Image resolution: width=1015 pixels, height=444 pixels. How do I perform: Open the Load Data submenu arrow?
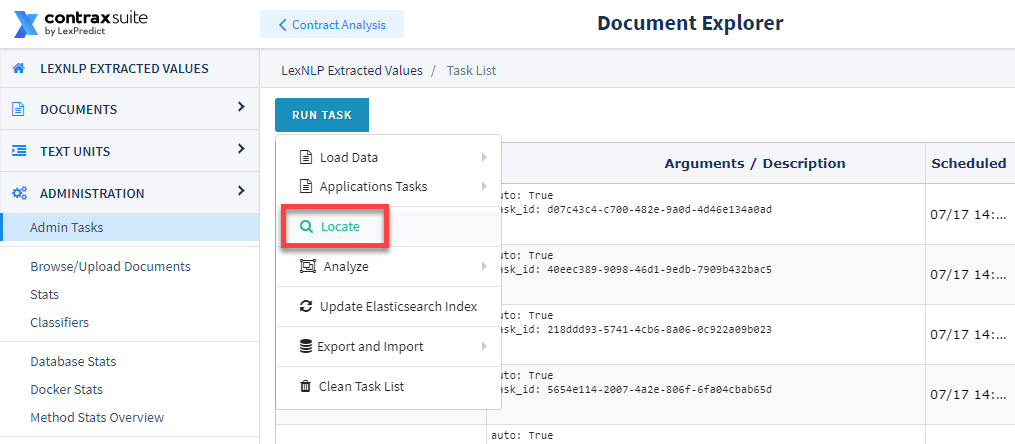[x=484, y=157]
